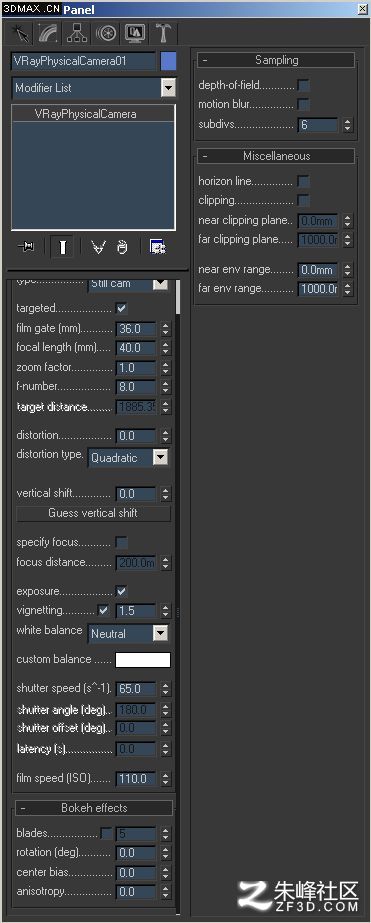
Task: Switch to the Modify panel tab
Action: (x=49, y=34)
